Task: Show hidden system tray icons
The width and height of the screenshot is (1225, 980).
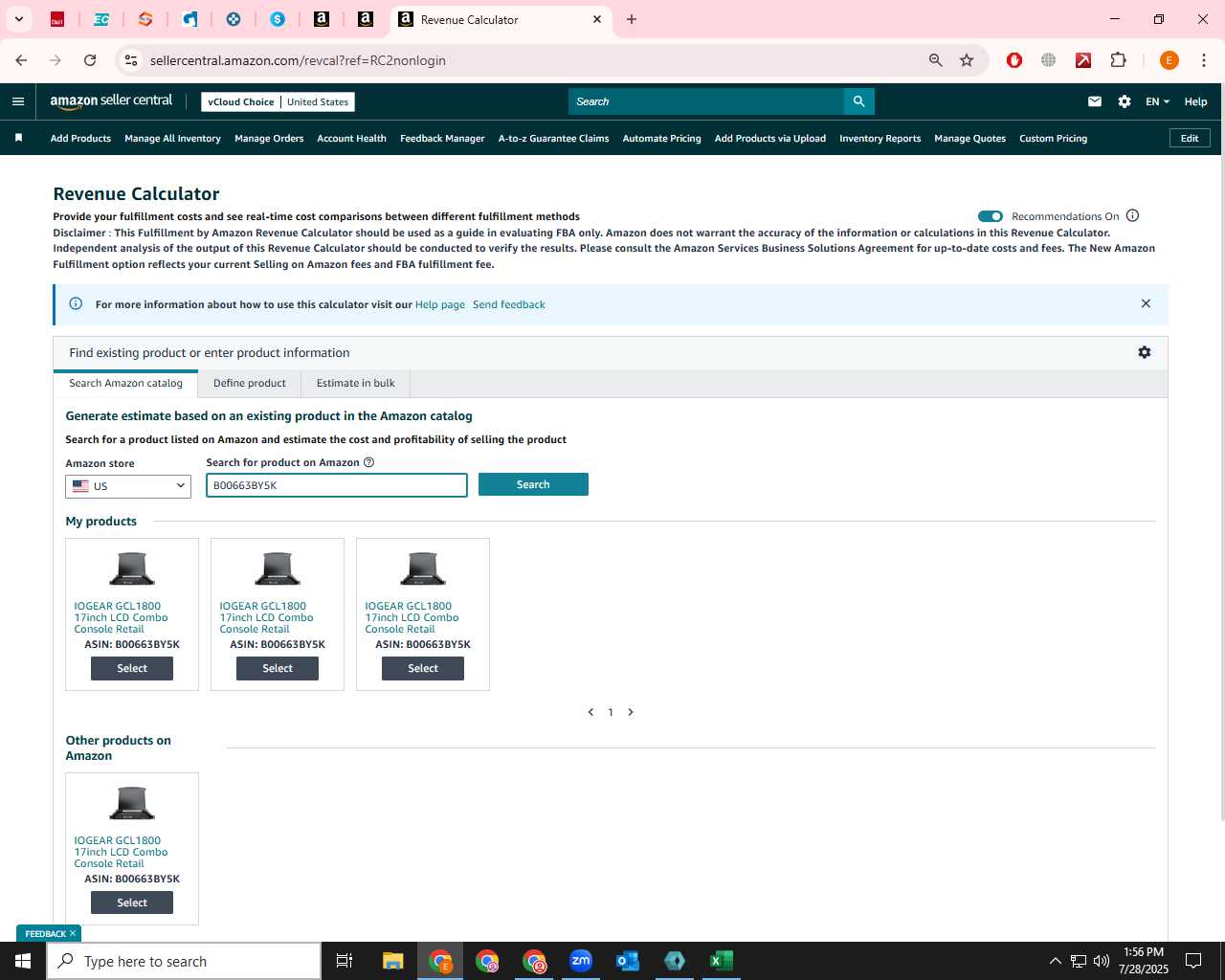Action: (x=1055, y=961)
